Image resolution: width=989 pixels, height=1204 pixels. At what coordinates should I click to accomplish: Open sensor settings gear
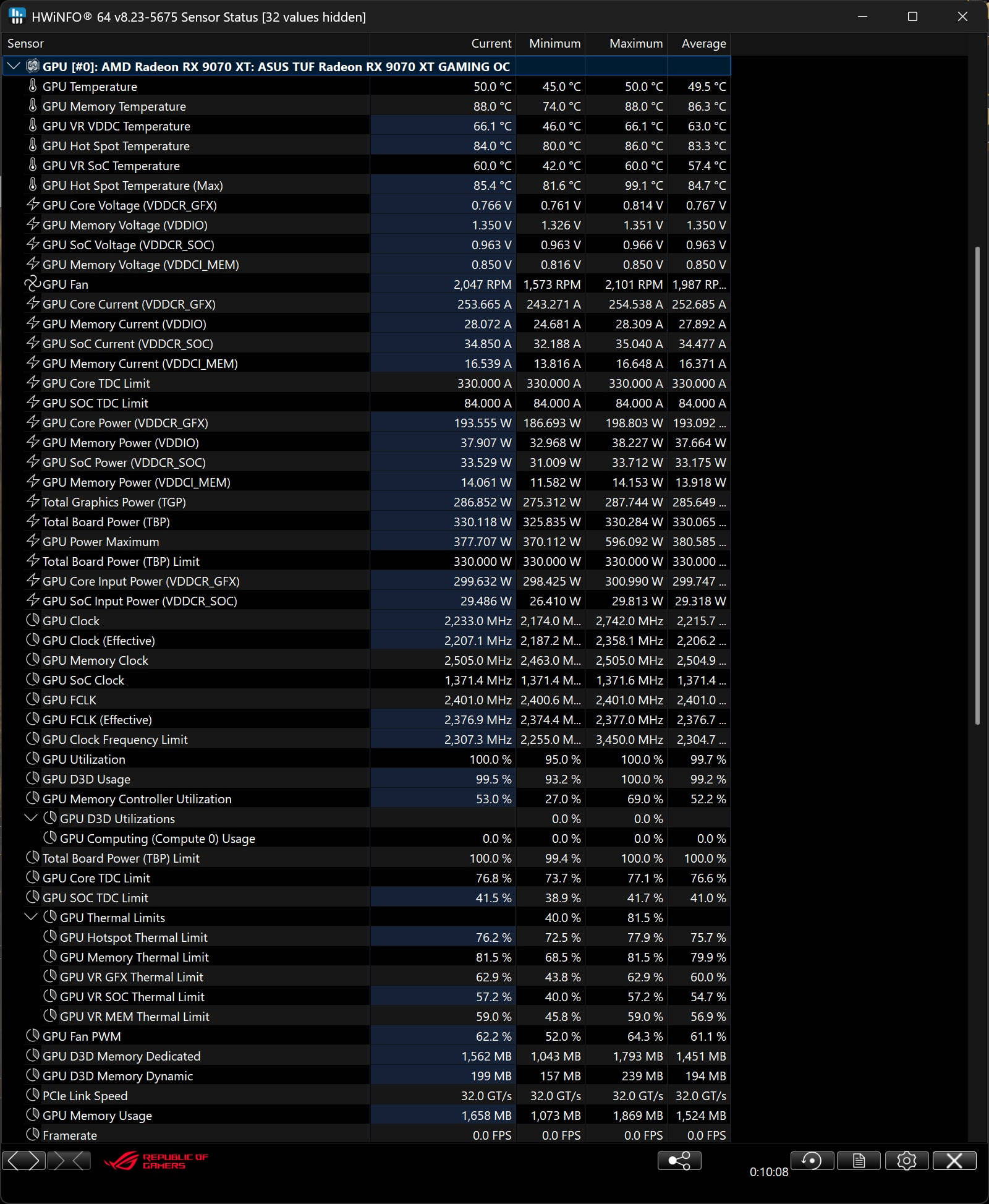coord(906,1161)
